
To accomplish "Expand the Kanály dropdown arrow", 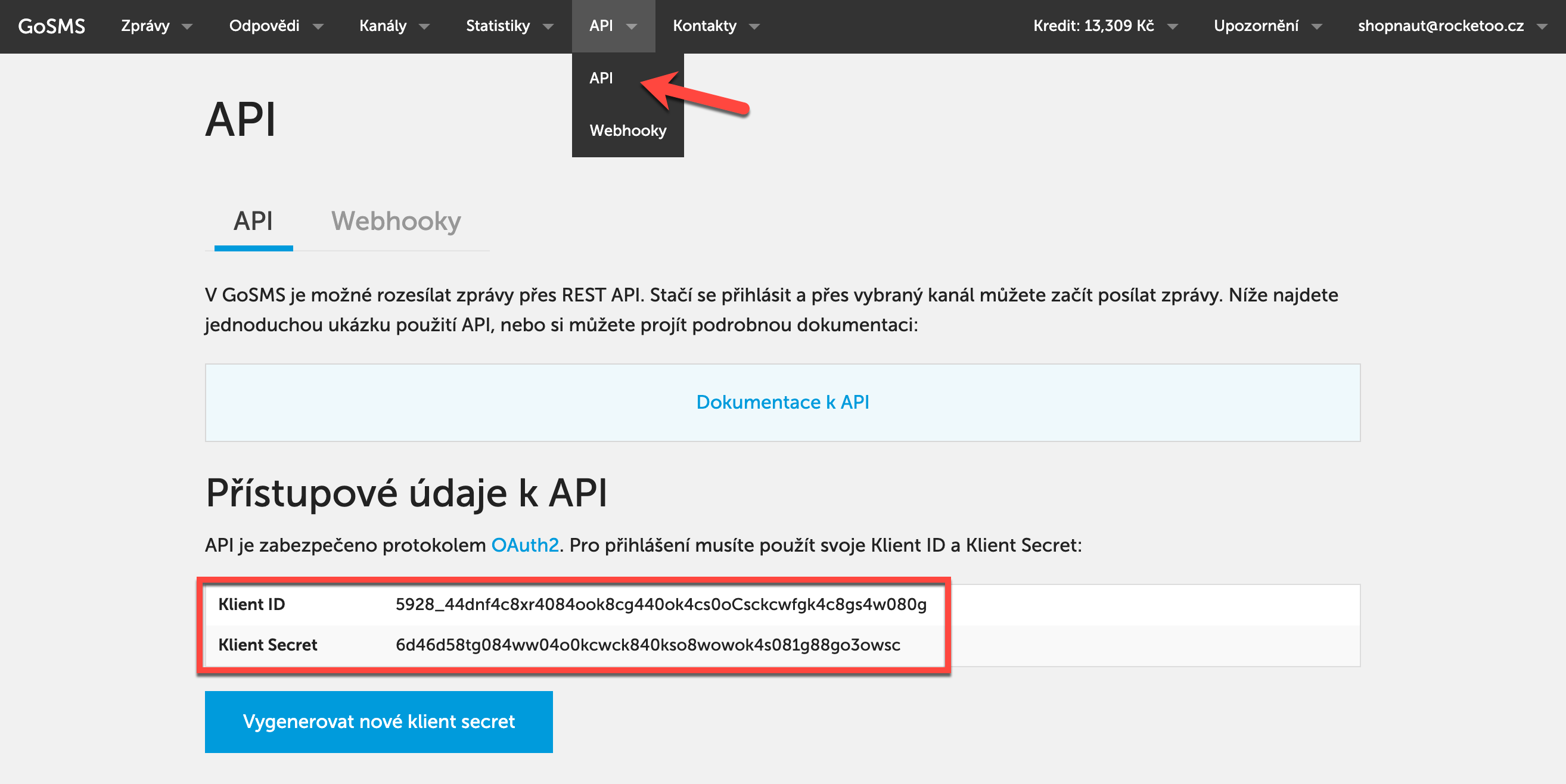I will 424,27.
